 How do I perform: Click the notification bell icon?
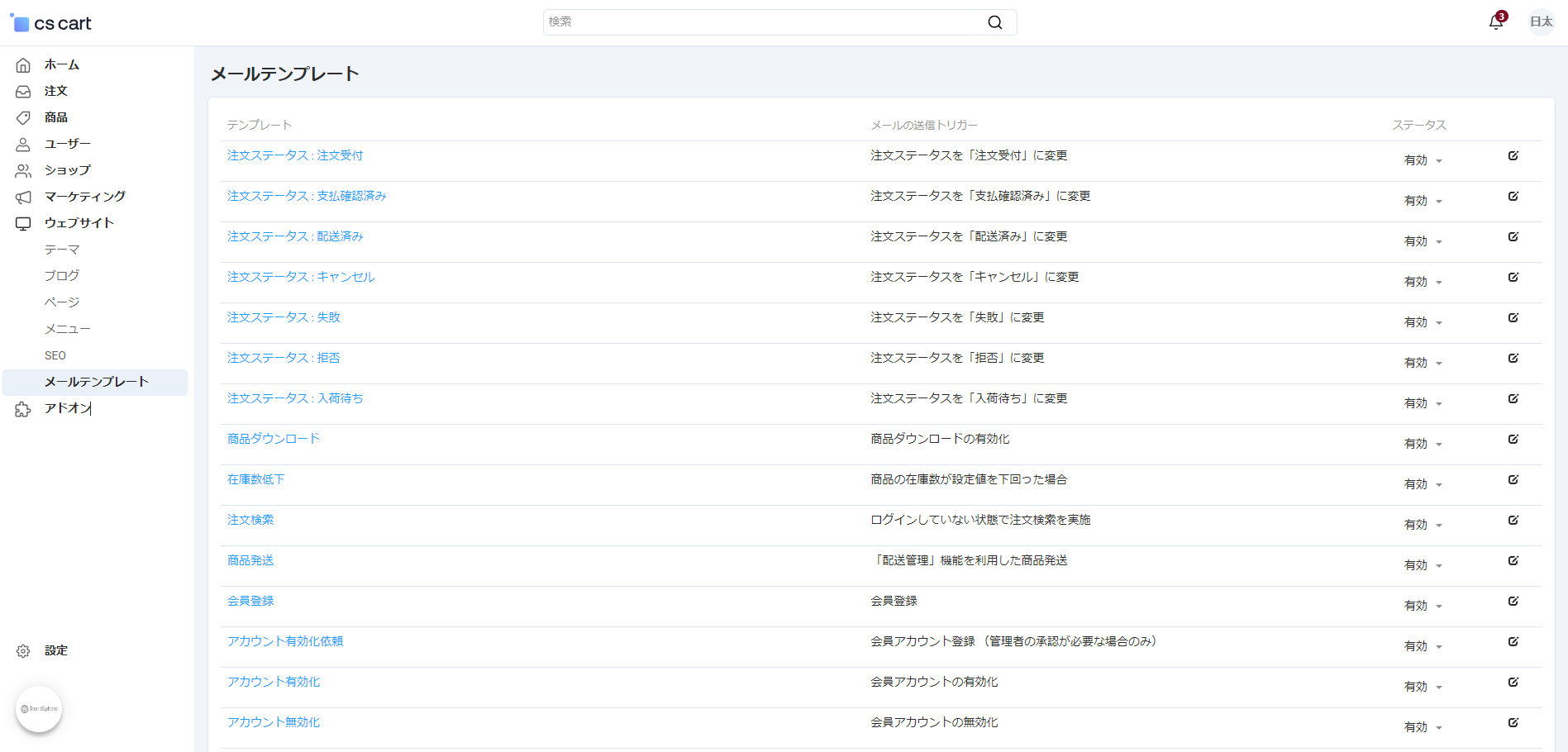(x=1495, y=22)
